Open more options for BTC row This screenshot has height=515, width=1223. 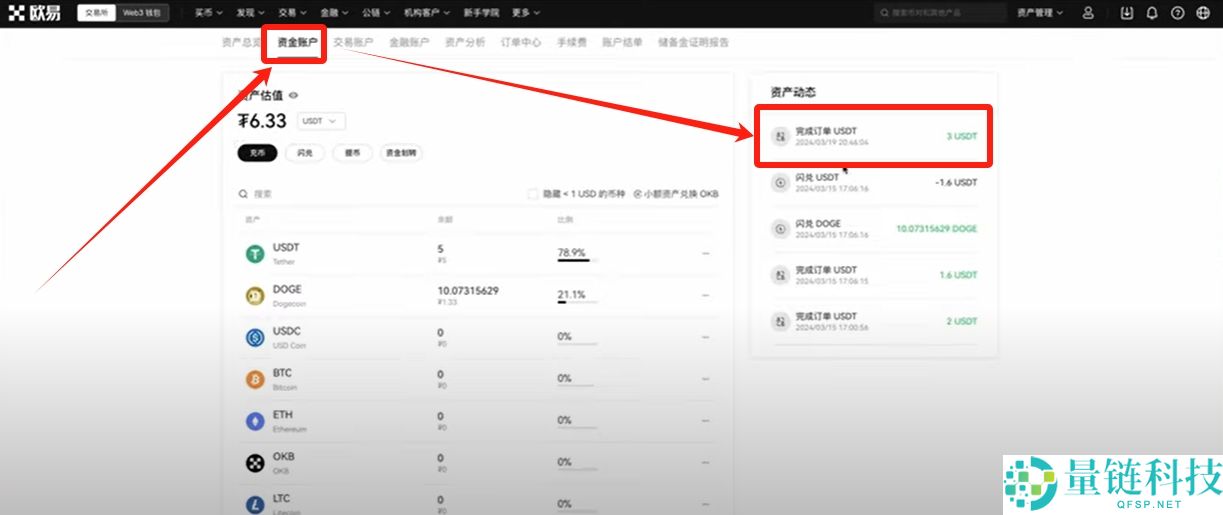706,380
